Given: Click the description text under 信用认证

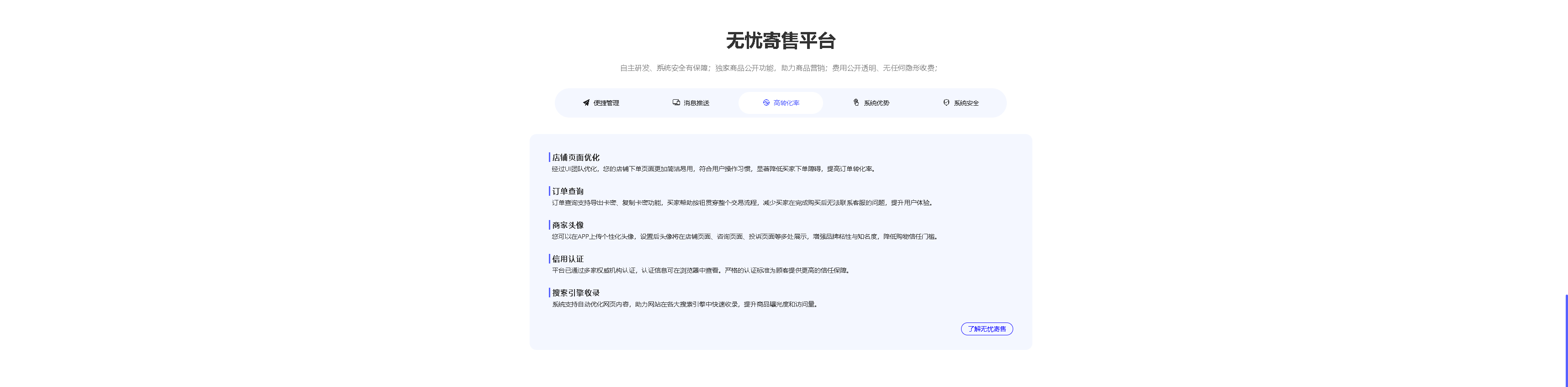Looking at the screenshot, I should pos(700,271).
